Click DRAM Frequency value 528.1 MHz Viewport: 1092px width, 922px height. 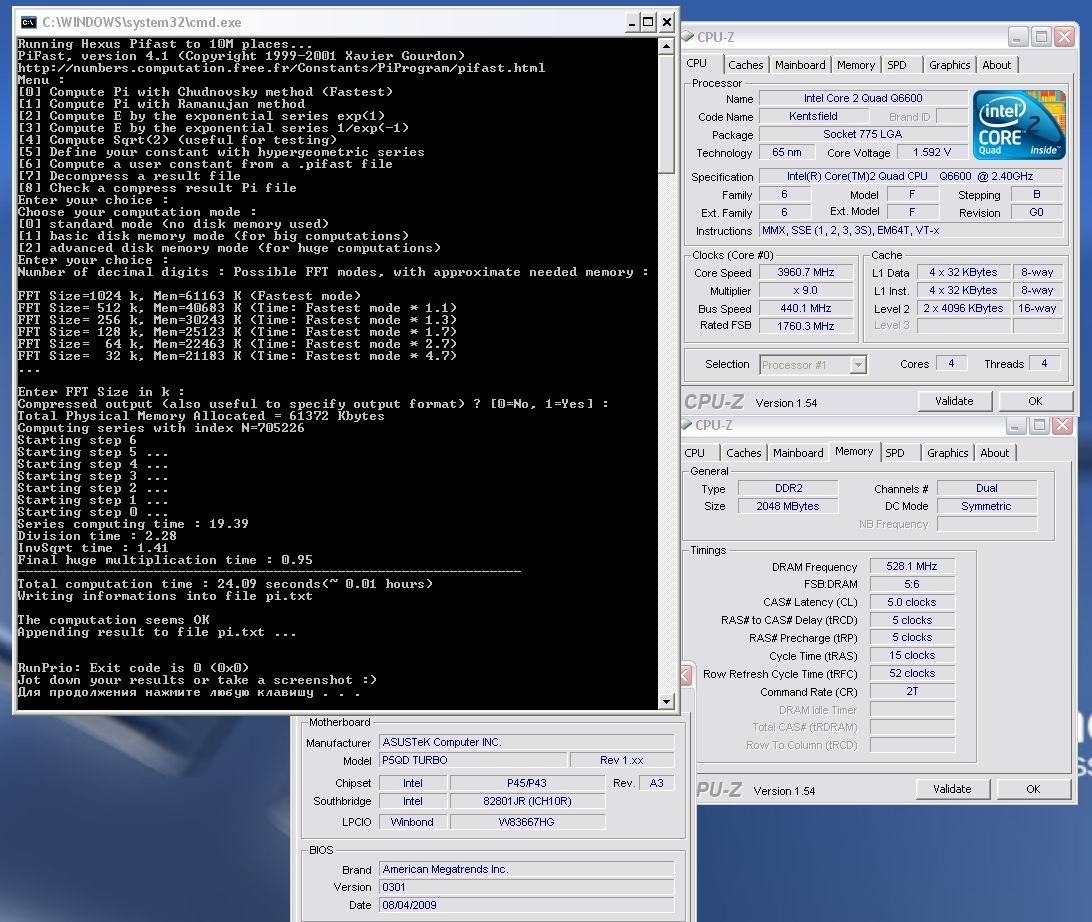(x=912, y=566)
